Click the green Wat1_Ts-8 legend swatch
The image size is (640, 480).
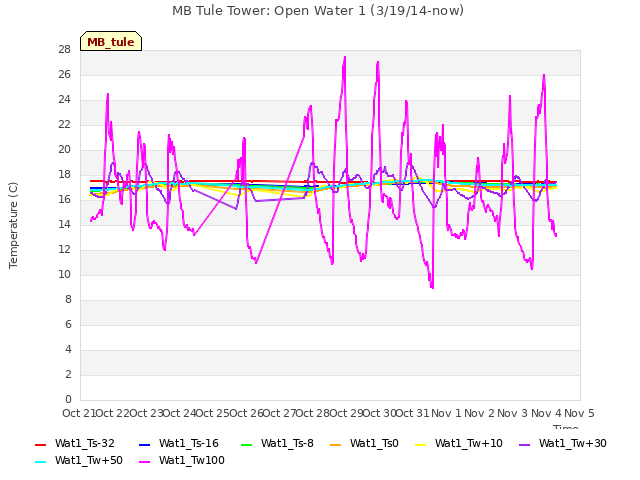247,444
